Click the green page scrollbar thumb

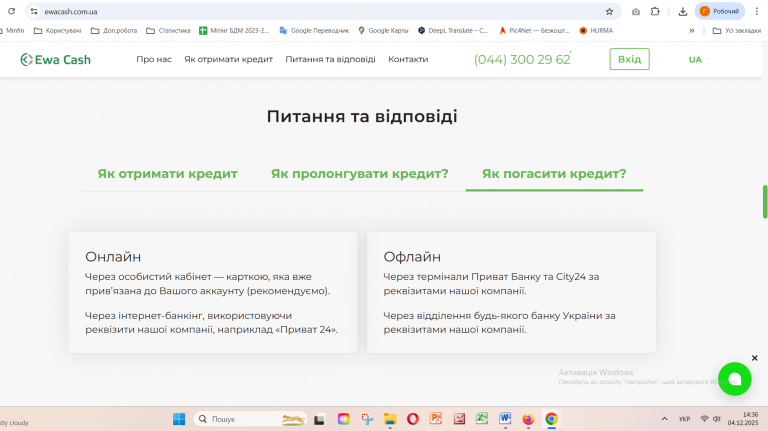pos(765,202)
